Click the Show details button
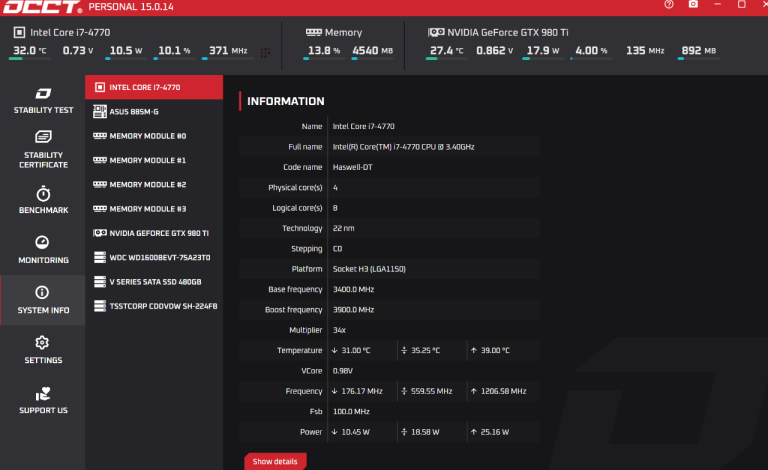 (275, 461)
